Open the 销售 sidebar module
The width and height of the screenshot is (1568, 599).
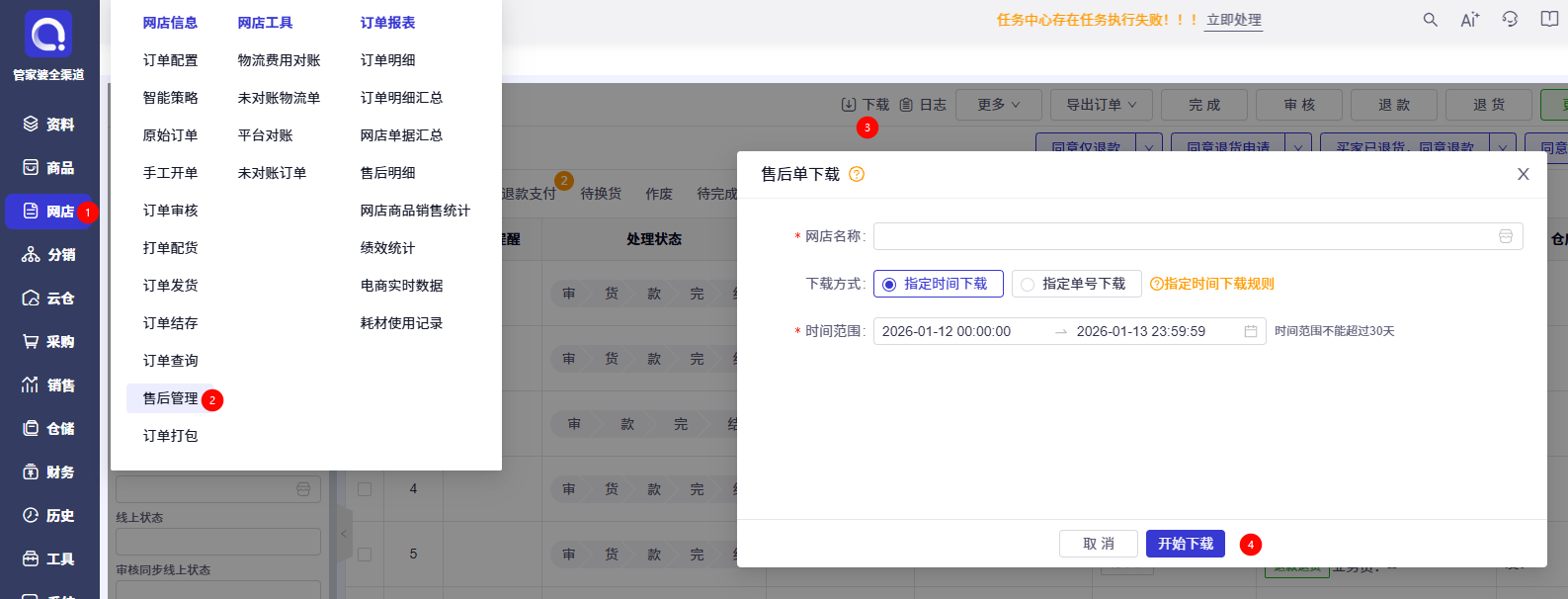pos(48,385)
